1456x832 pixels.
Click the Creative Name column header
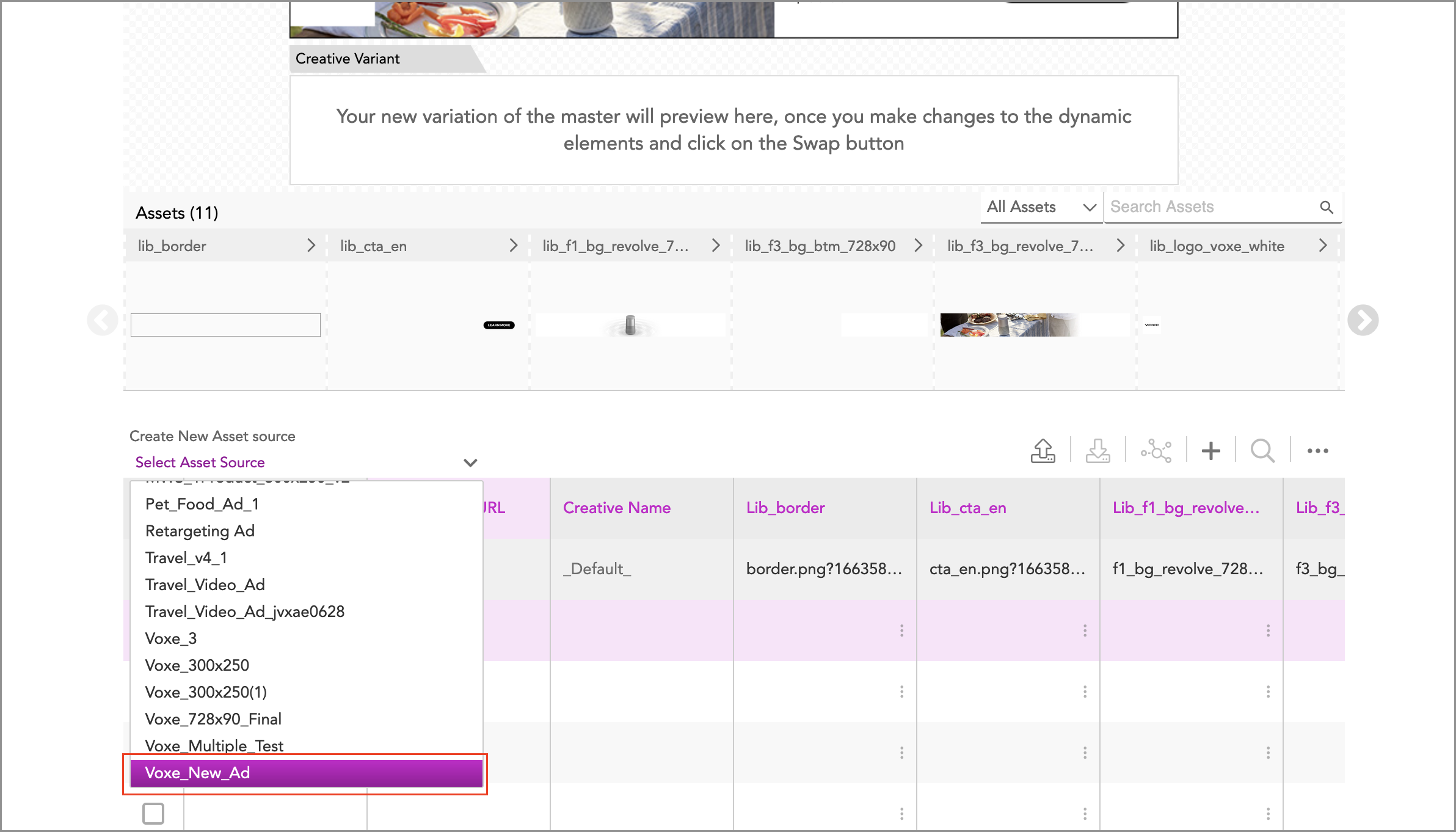click(616, 508)
